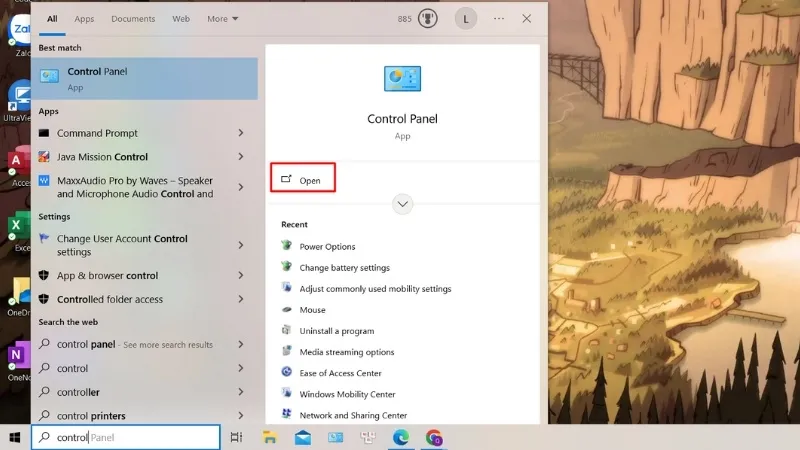Select the Control Panel best match result

click(144, 79)
